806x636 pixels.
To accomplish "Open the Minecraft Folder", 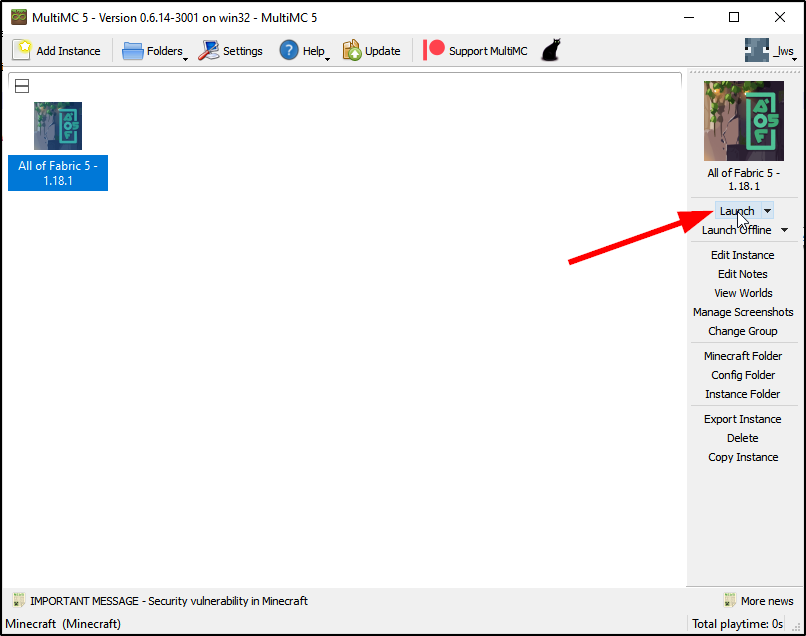I will (743, 356).
